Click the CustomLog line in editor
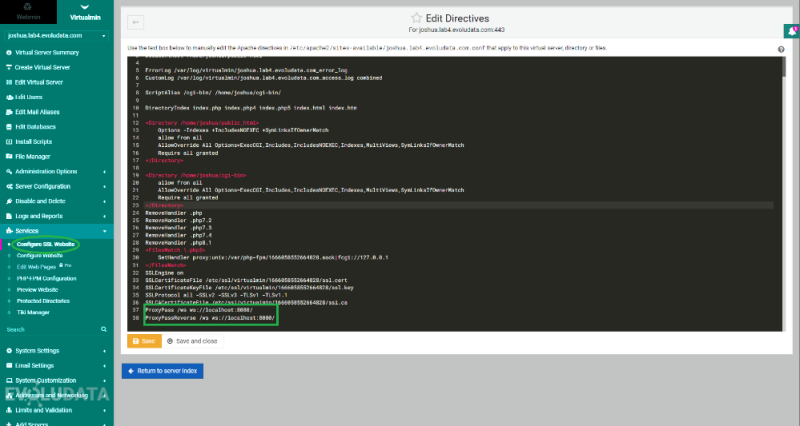This screenshot has height=426, width=800. (x=263, y=78)
